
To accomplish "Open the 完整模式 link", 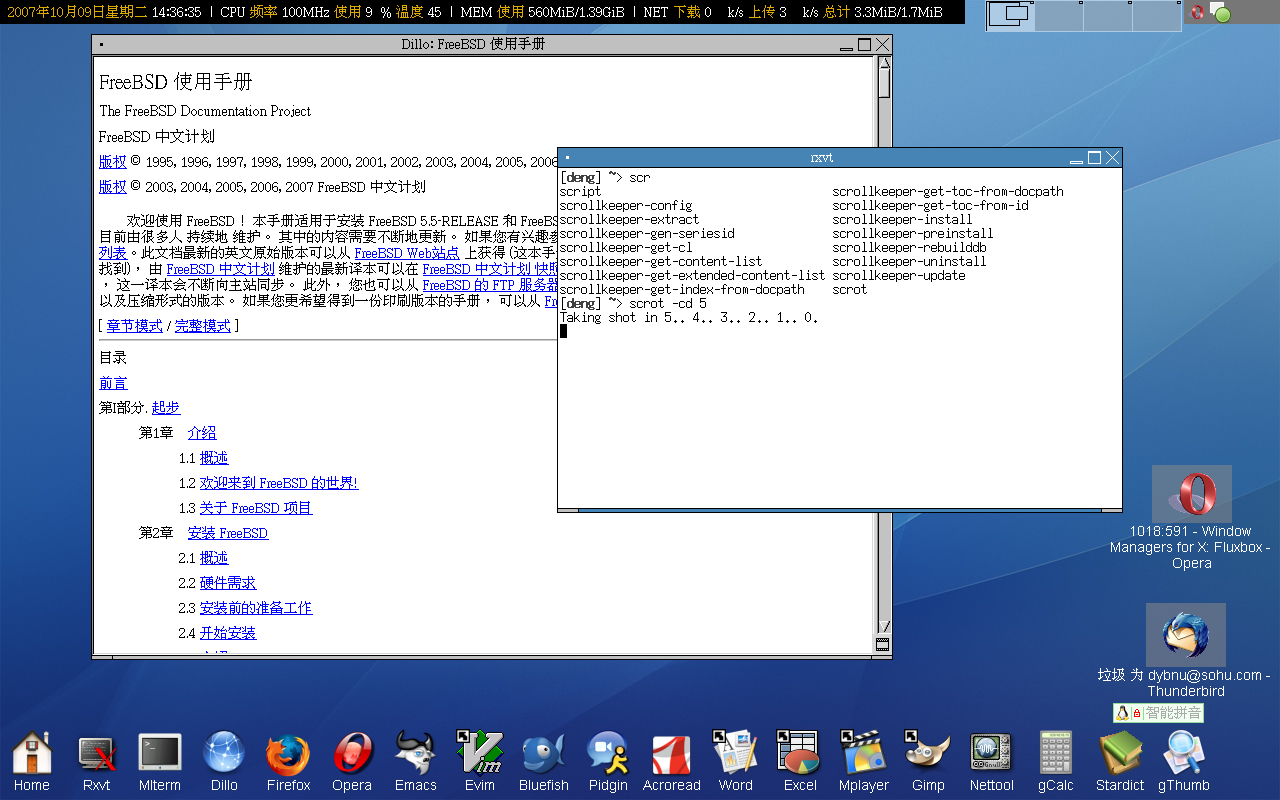I will tap(202, 326).
